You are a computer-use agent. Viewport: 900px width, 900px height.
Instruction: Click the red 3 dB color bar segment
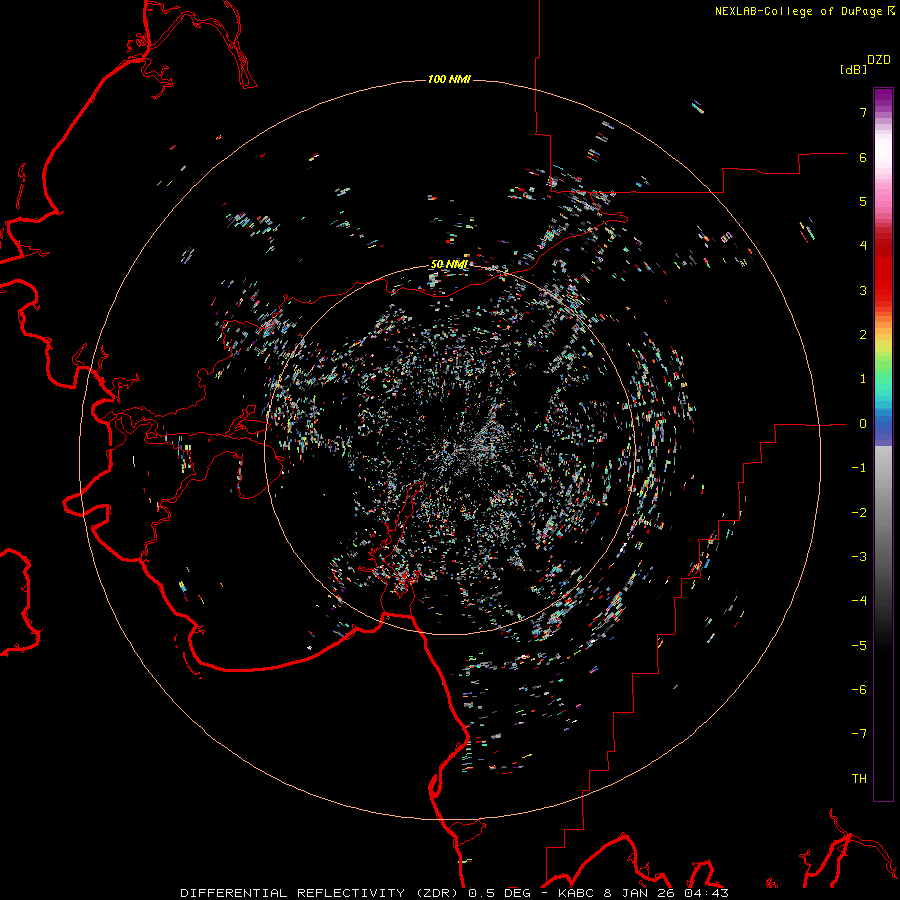[x=883, y=281]
